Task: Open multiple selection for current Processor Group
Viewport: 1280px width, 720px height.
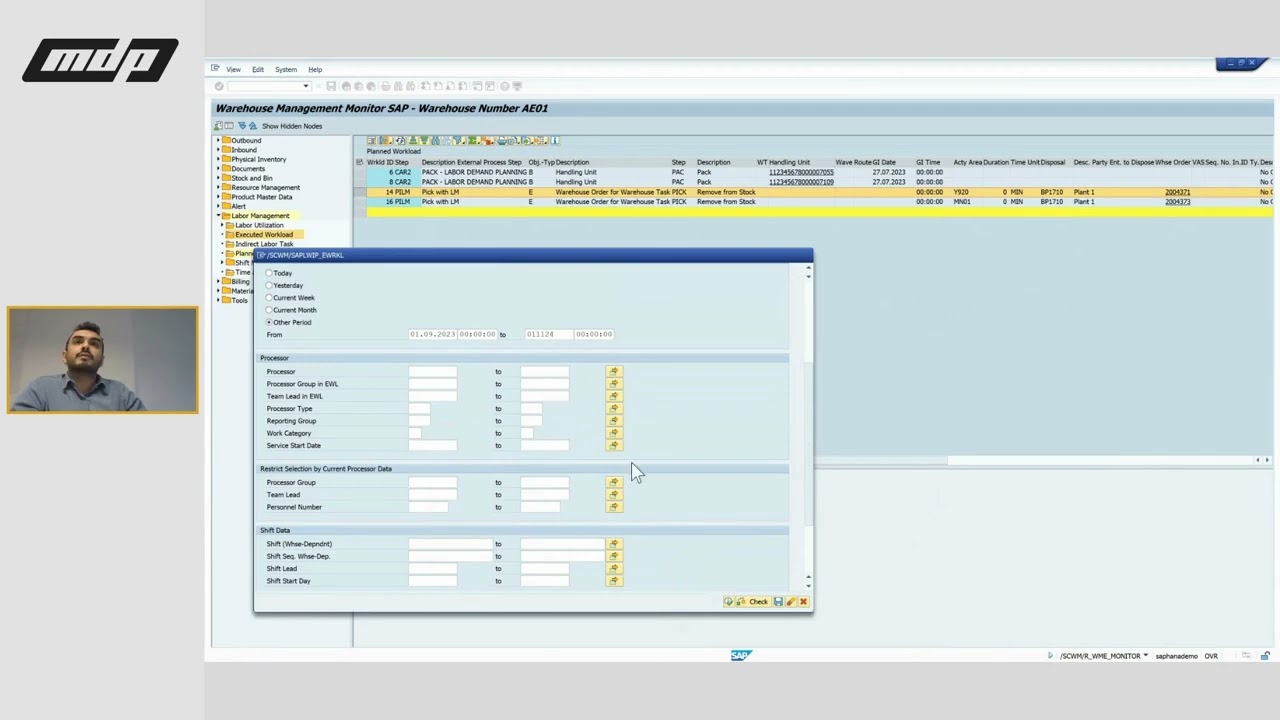Action: (x=614, y=482)
